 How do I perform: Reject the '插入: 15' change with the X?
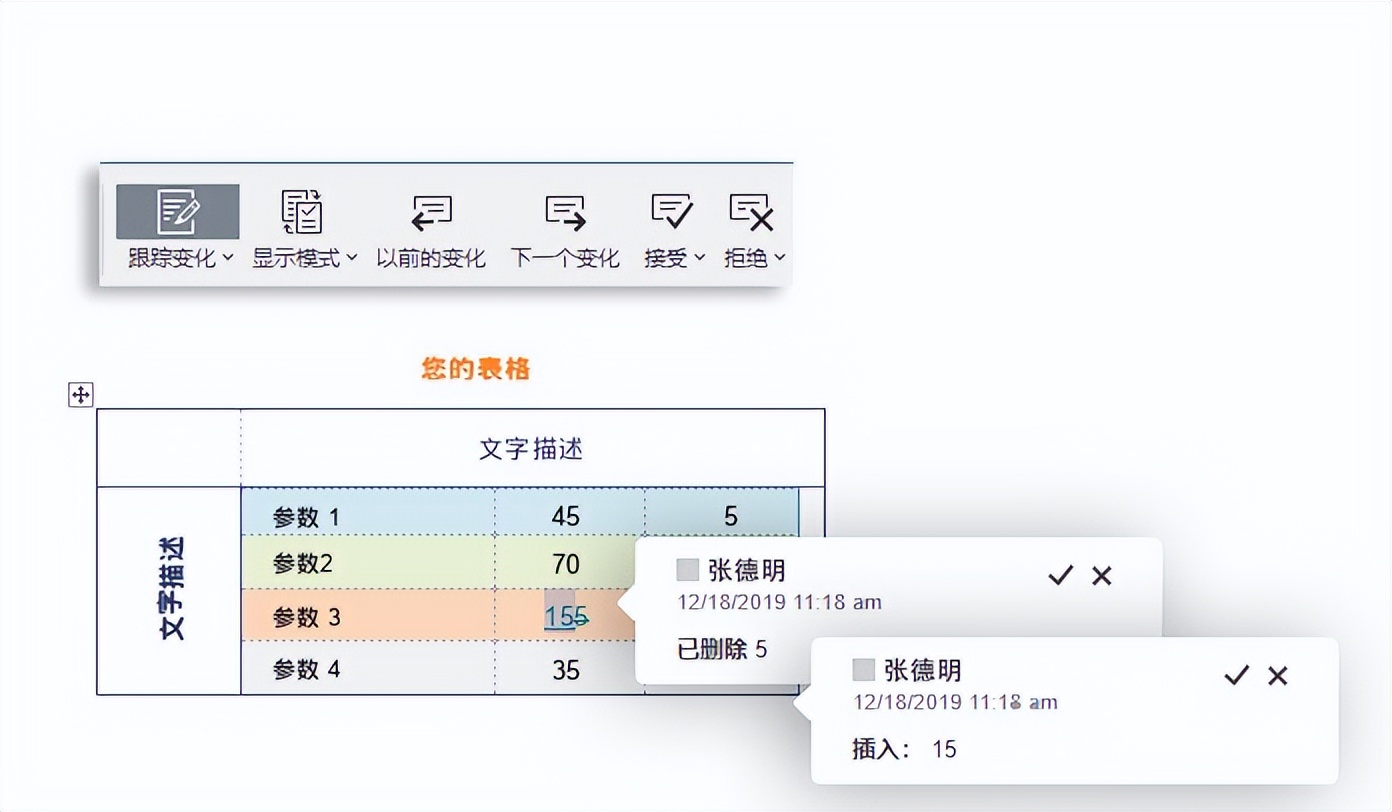1277,676
